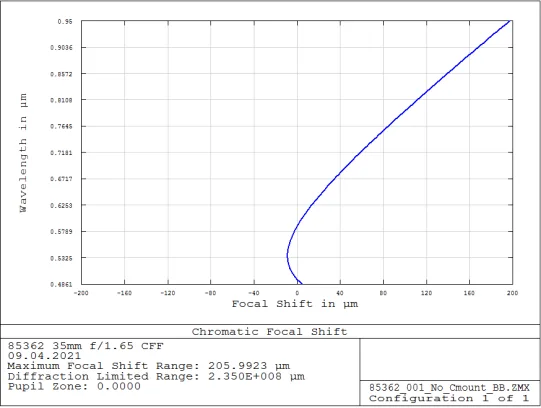This screenshot has height=408, width=541.
Task: Click file name '85362_001_No_Cmount_BB.ZMX'
Action: click(449, 388)
